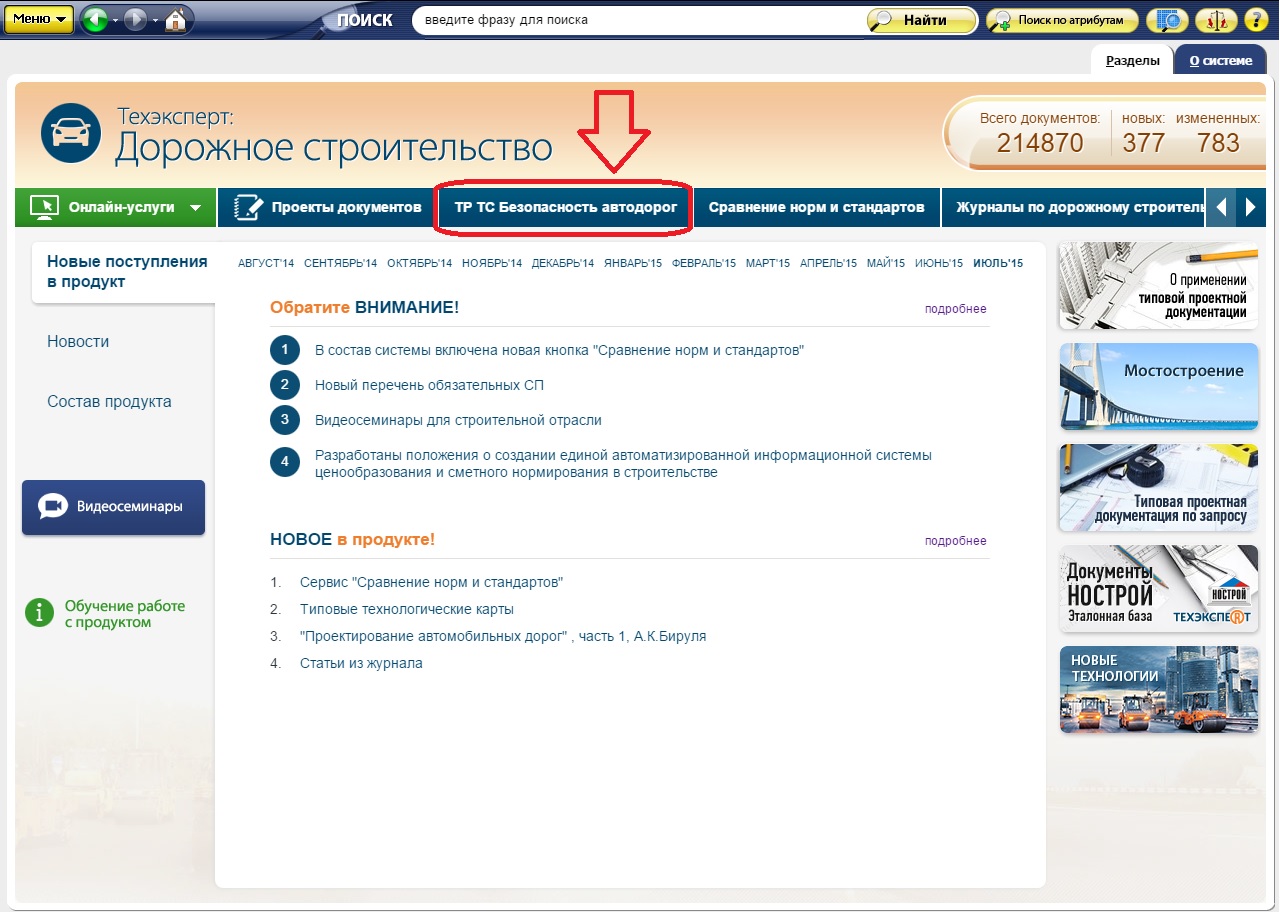This screenshot has width=1280, height=912.
Task: Open Видеосеминары button
Action: coord(113,506)
